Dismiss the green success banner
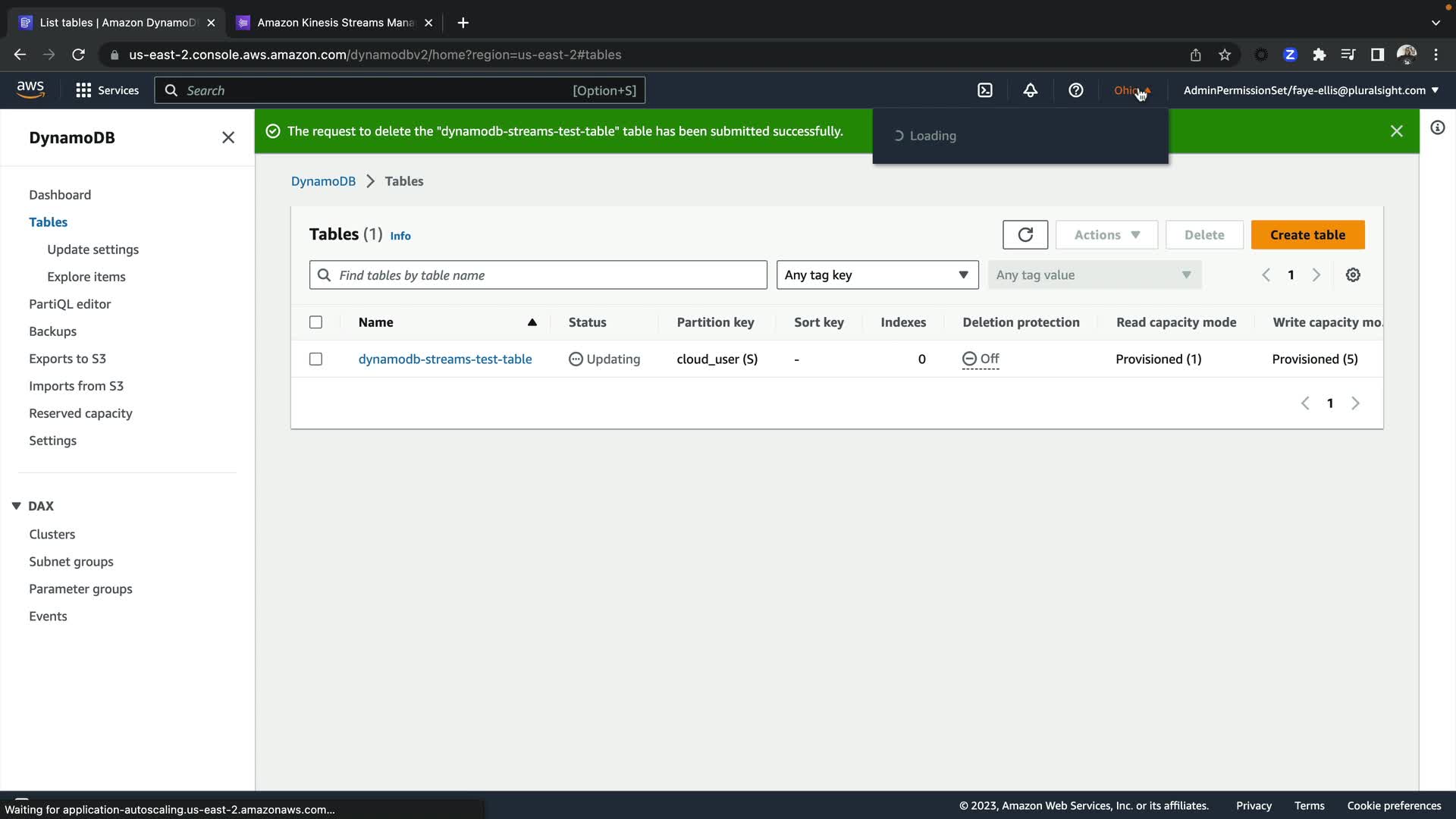 point(1396,131)
